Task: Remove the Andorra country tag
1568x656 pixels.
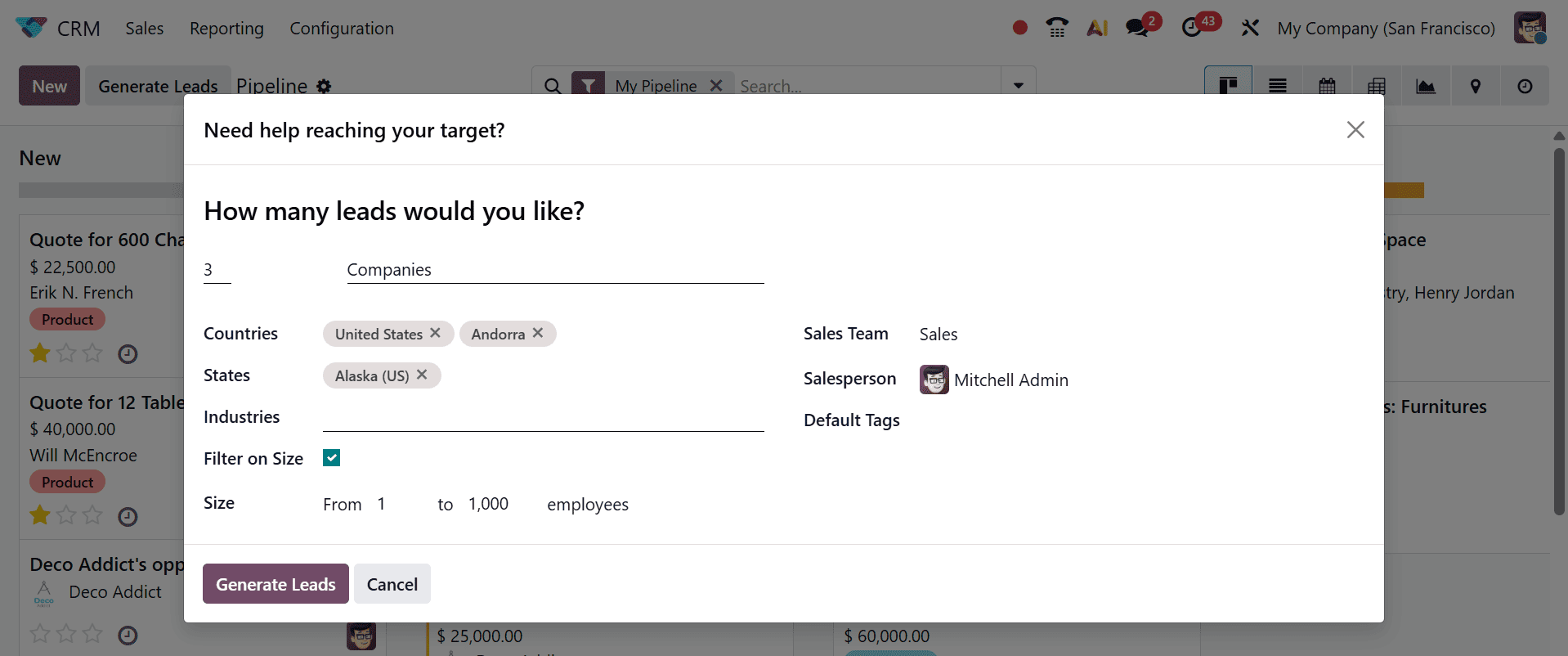Action: [x=538, y=333]
